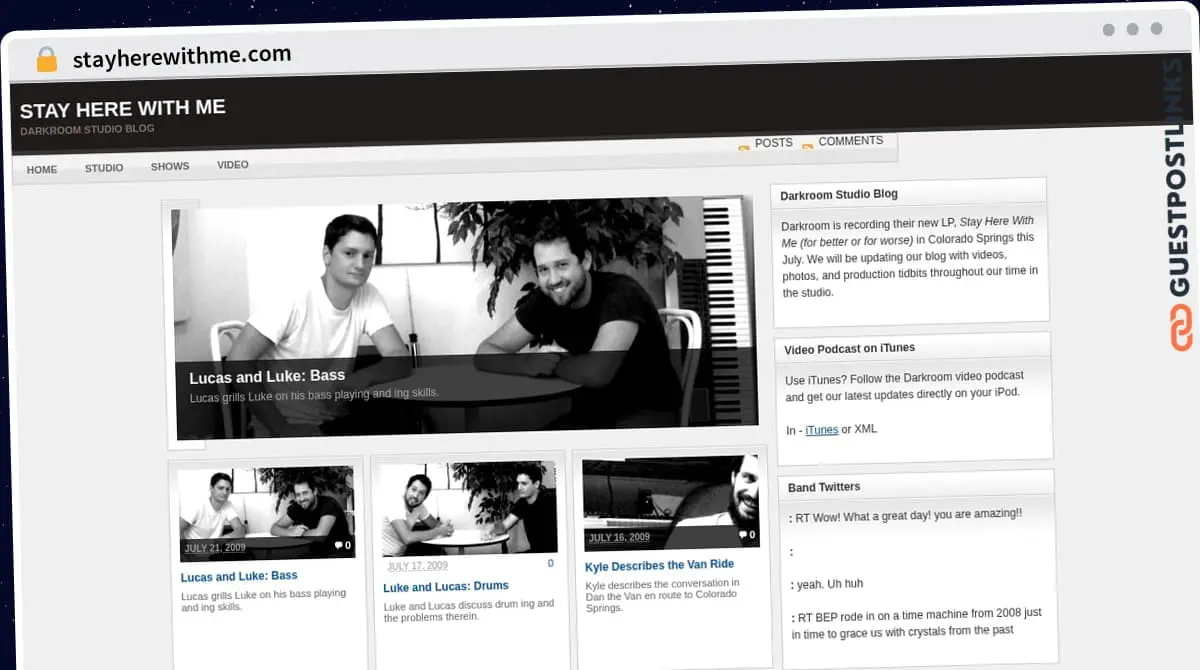Click the orange padlock icon
This screenshot has height=670, width=1200.
coord(46,60)
